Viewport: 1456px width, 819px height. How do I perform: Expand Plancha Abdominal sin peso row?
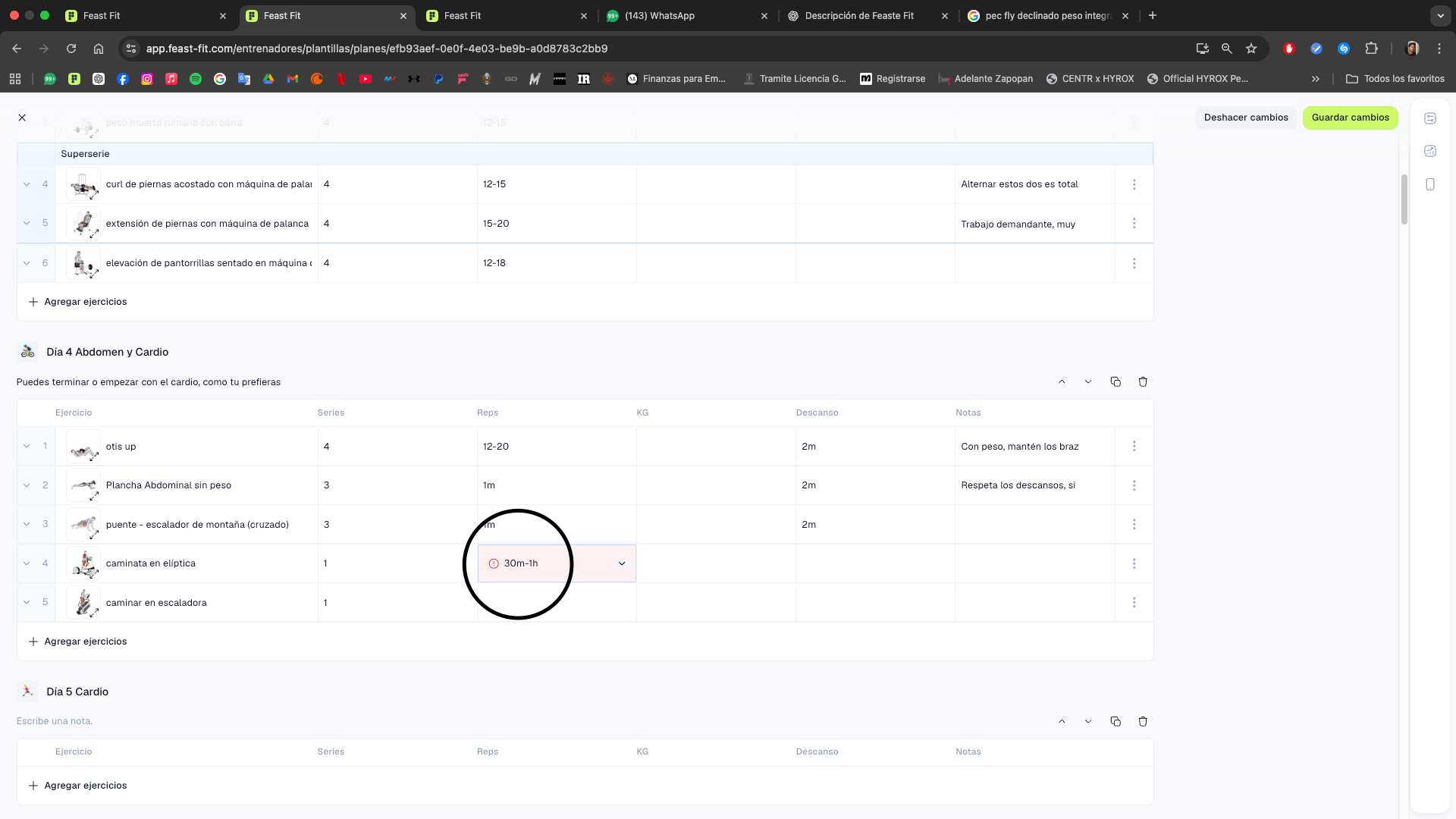click(27, 485)
